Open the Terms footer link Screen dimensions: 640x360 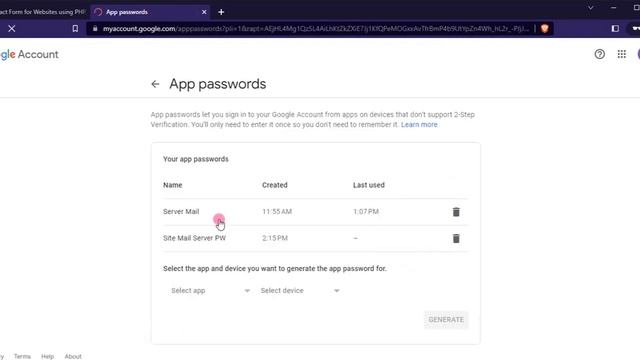(x=22, y=356)
